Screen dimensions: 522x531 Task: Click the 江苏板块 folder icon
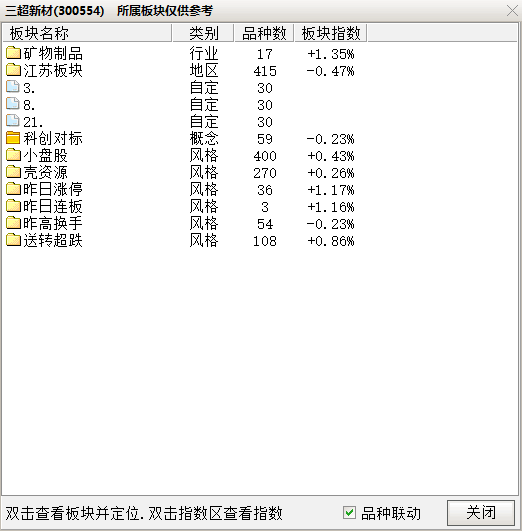[13, 70]
